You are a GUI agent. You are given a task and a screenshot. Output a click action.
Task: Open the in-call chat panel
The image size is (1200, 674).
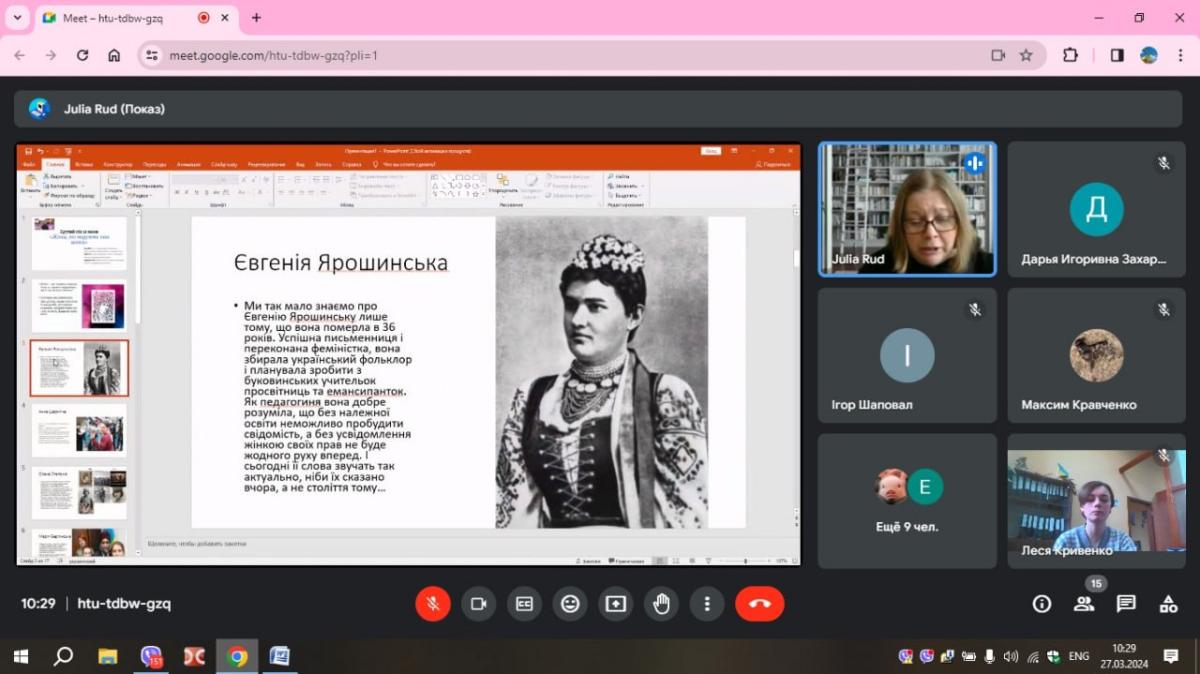pyautogui.click(x=1126, y=604)
